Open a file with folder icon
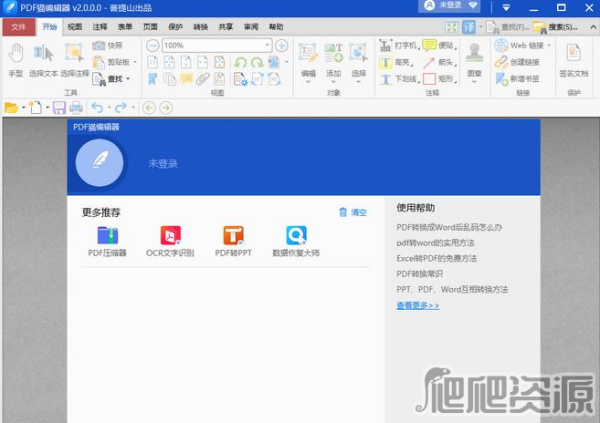 (11, 108)
